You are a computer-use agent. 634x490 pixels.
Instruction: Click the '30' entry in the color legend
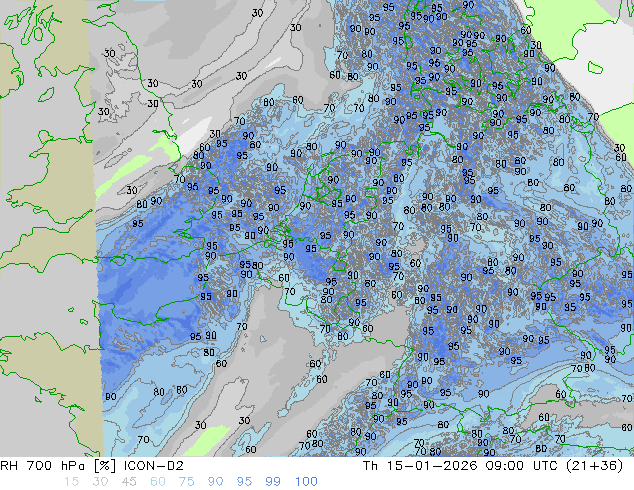pos(100,482)
